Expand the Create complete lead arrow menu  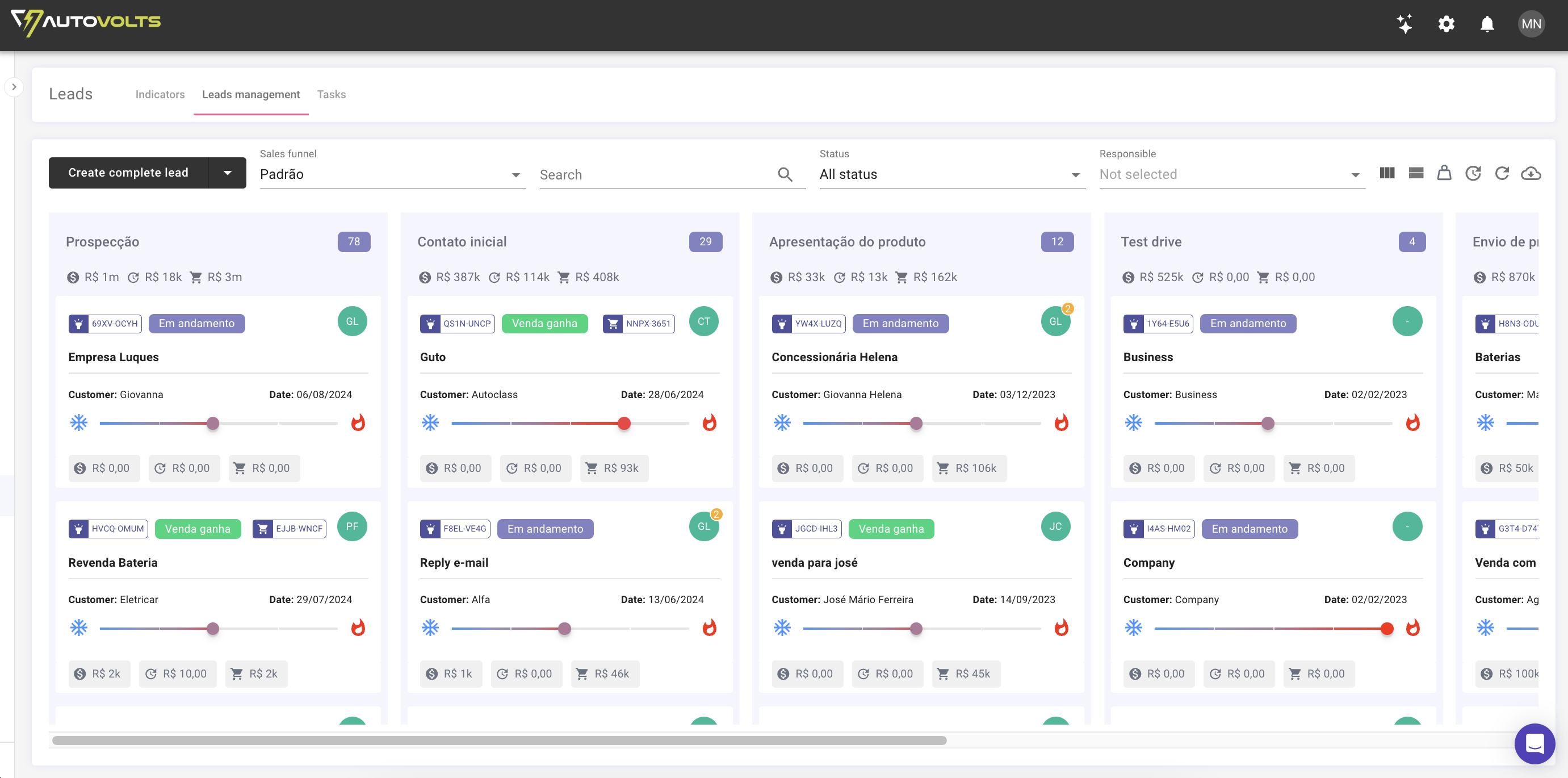[x=227, y=172]
